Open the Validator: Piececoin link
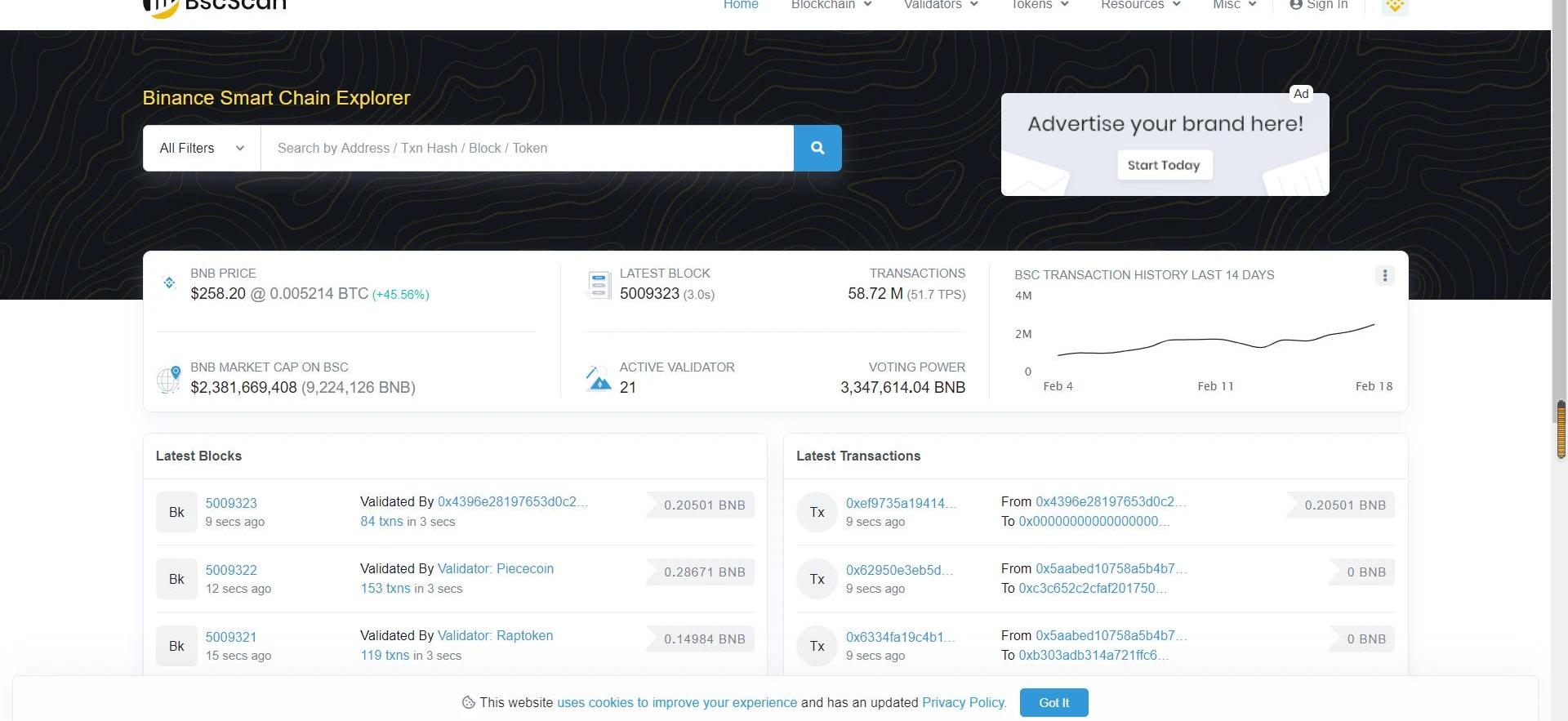This screenshot has height=721, width=1568. [495, 568]
